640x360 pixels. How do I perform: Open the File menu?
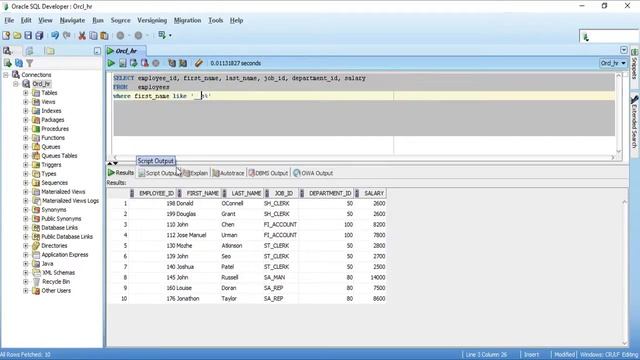click(9, 20)
